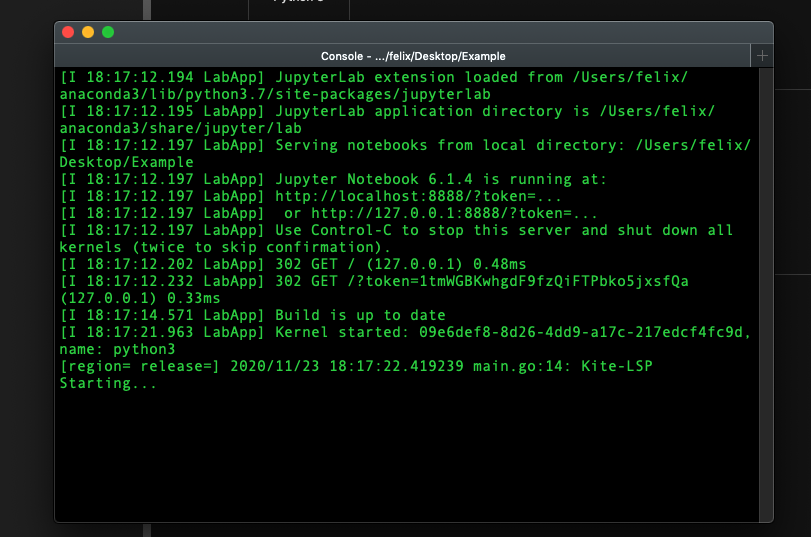Click the '302 GET / (127.0.0.1) 0.48ms' line
Image resolution: width=811 pixels, height=537 pixels.
(x=293, y=264)
